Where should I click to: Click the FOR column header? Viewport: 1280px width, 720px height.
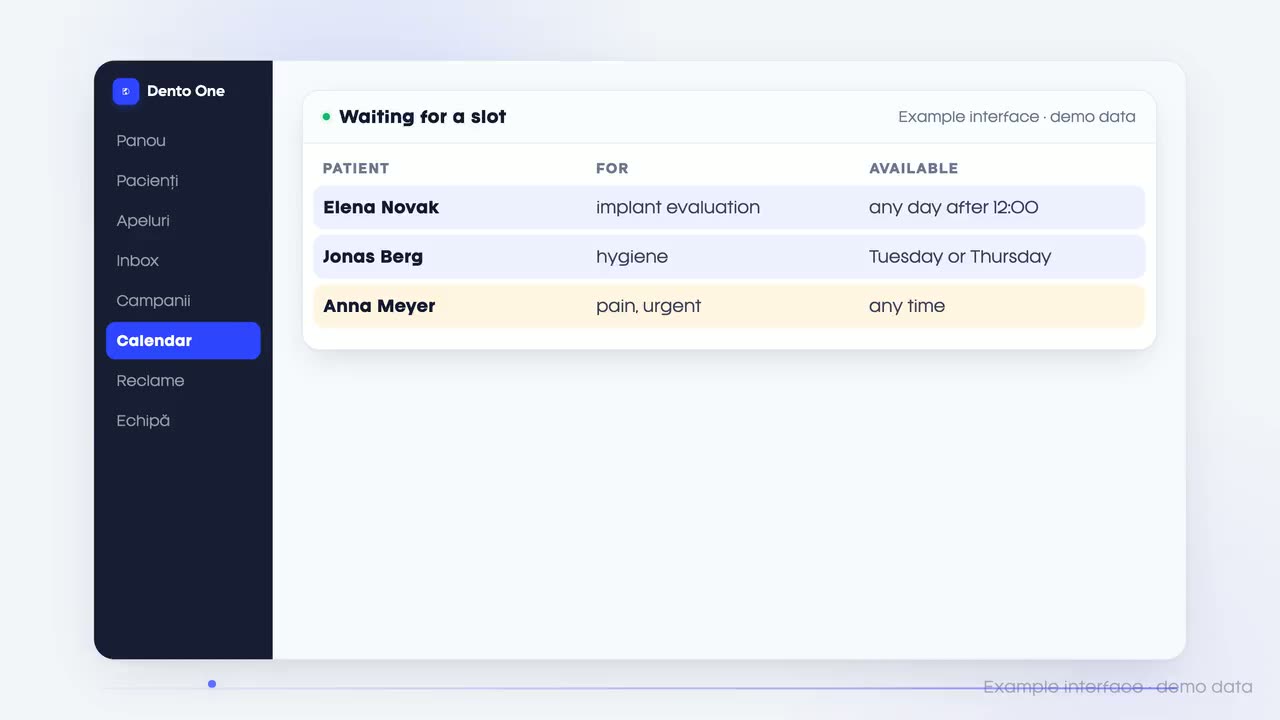(612, 169)
